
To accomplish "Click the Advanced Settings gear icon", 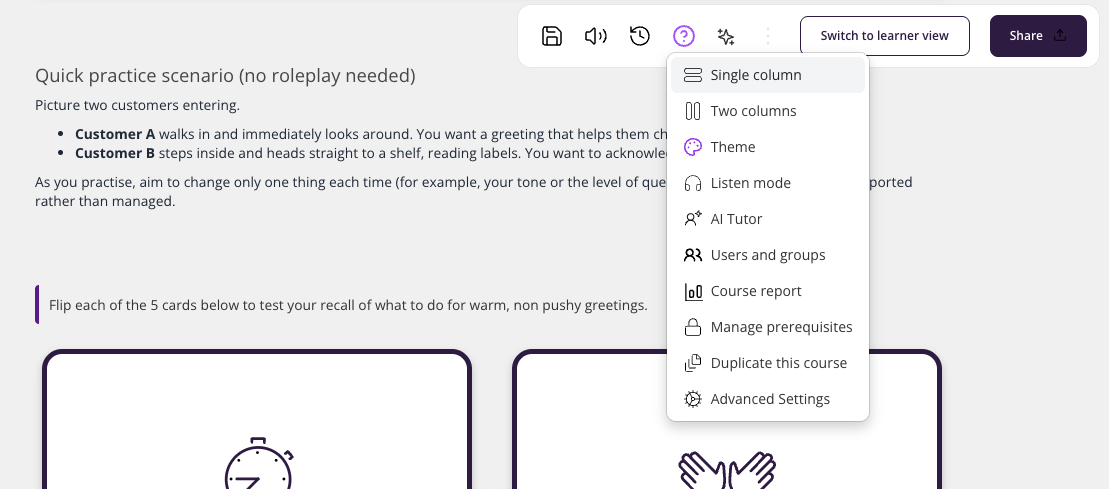I will coord(693,399).
